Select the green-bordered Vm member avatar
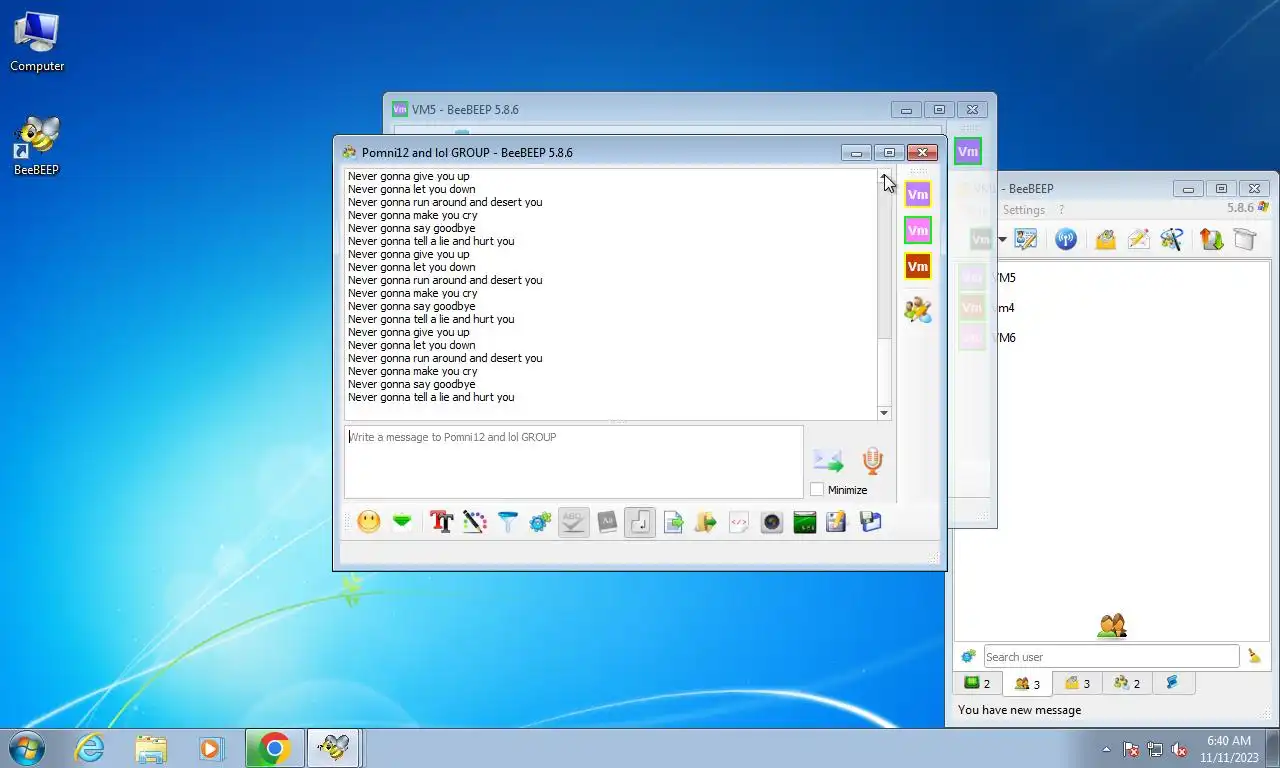The image size is (1280, 768). pos(918,231)
